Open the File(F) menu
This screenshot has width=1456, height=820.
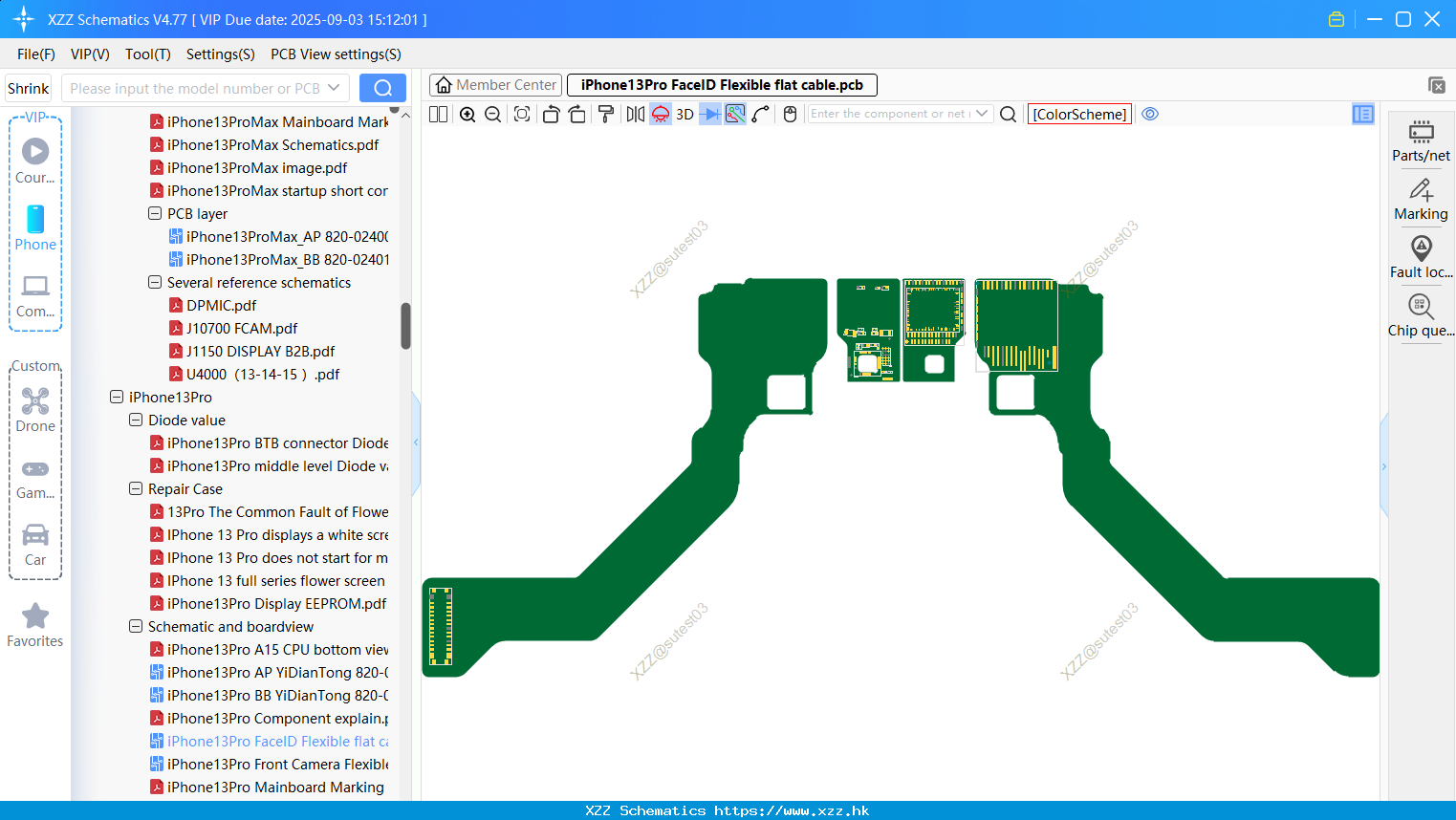36,54
